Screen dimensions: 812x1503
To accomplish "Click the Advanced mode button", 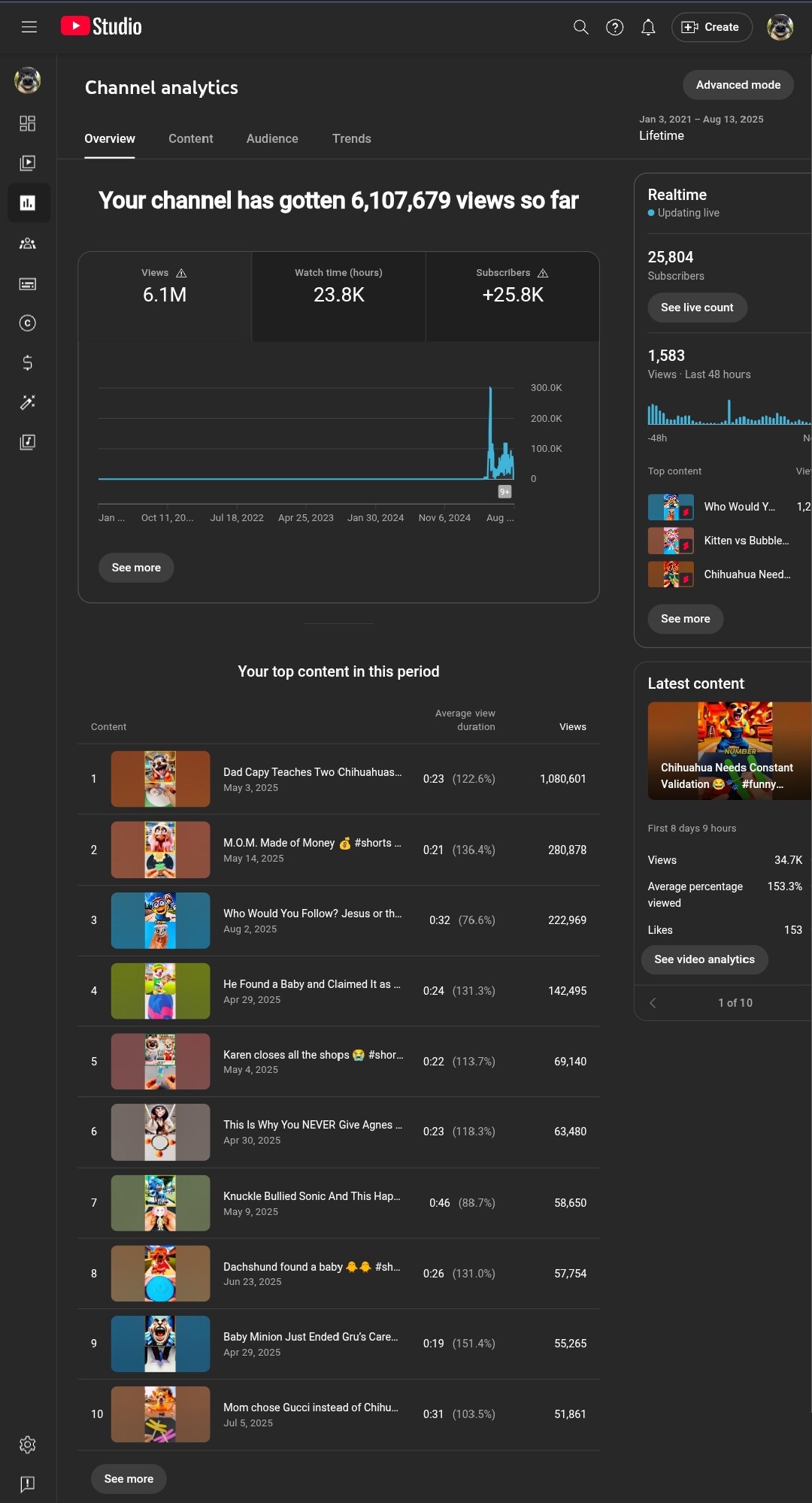I will [738, 85].
